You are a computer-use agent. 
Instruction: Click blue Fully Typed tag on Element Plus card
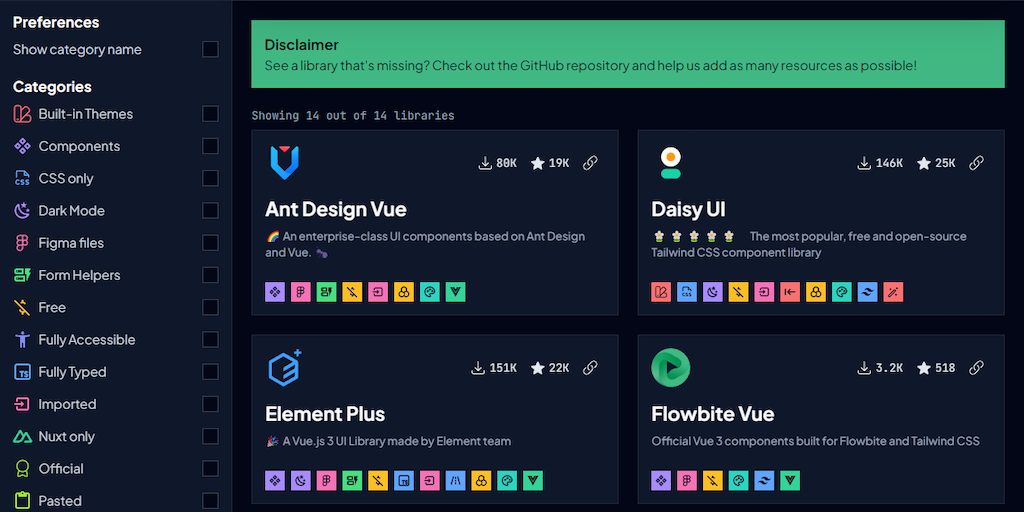pos(404,481)
